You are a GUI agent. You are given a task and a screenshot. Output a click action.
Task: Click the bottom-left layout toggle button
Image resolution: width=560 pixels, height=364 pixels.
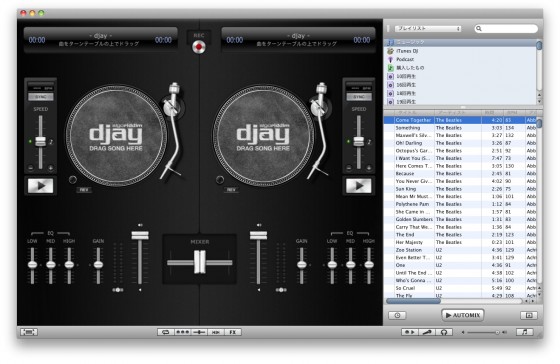click(29, 332)
